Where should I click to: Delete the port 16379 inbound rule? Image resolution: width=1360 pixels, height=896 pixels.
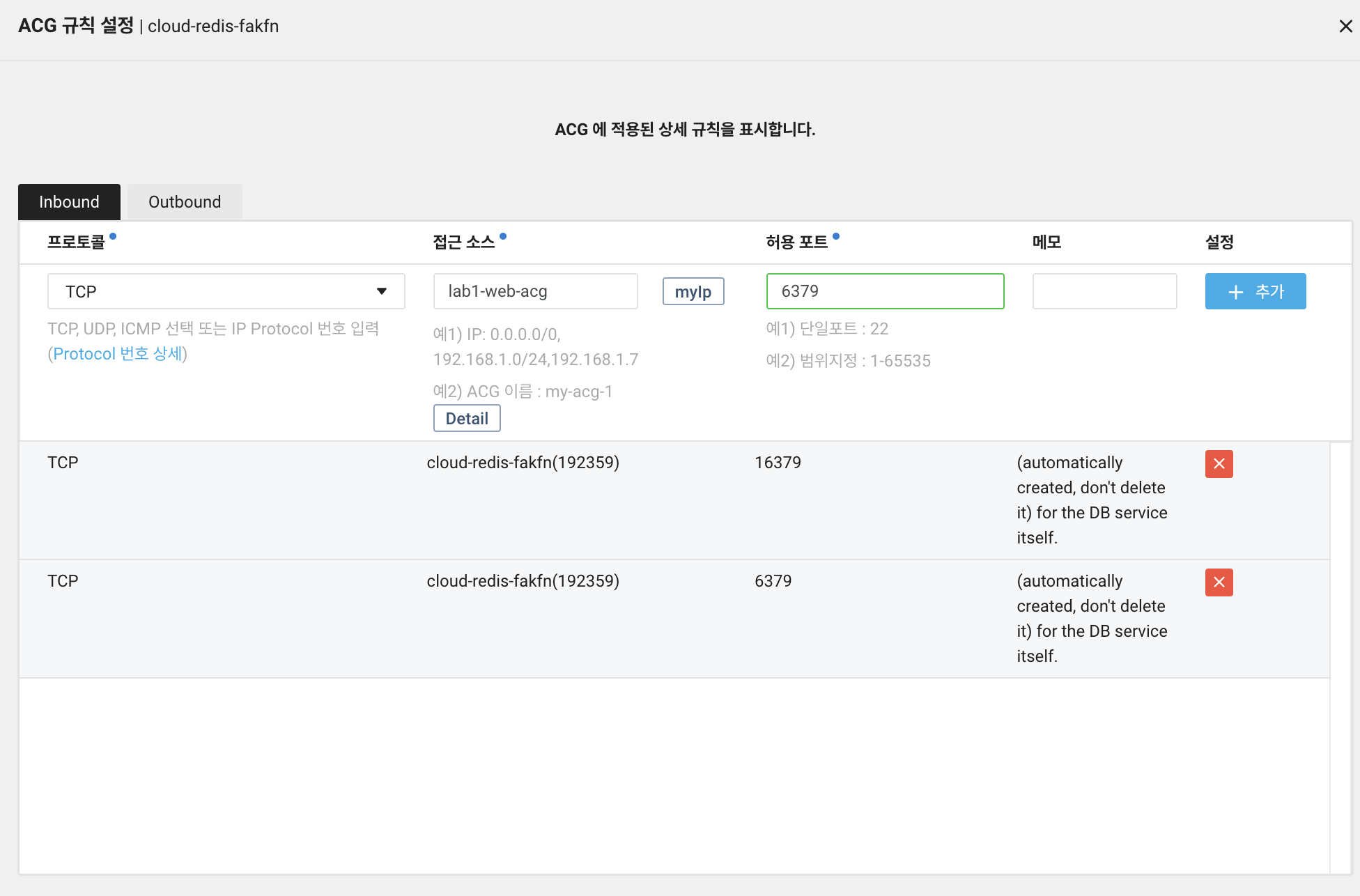tap(1219, 464)
